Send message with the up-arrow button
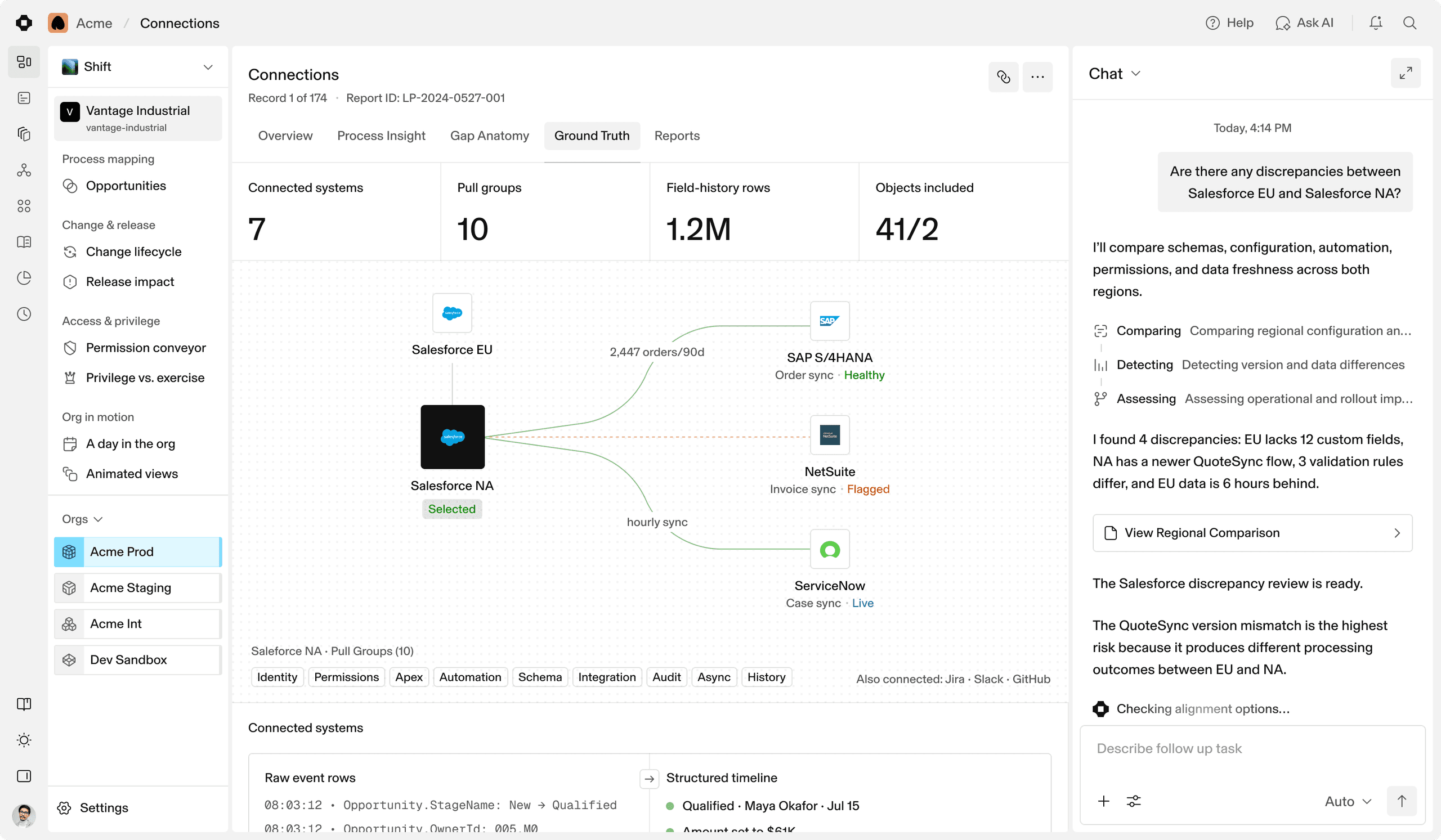 tap(1402, 801)
